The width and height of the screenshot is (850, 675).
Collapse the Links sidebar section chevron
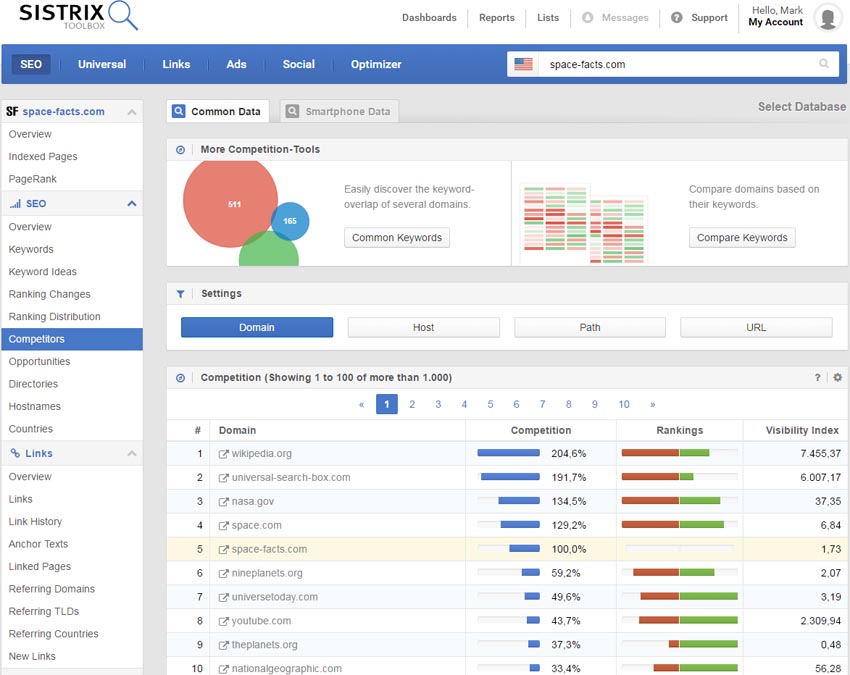click(132, 453)
